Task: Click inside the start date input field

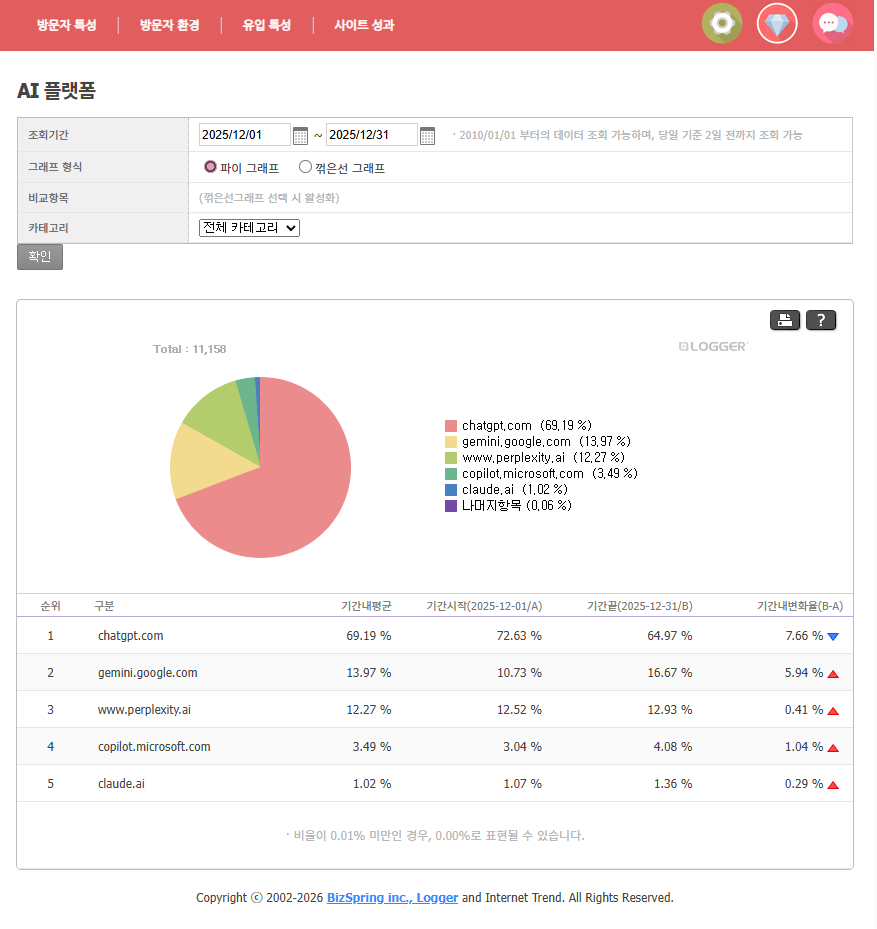Action: pos(245,134)
